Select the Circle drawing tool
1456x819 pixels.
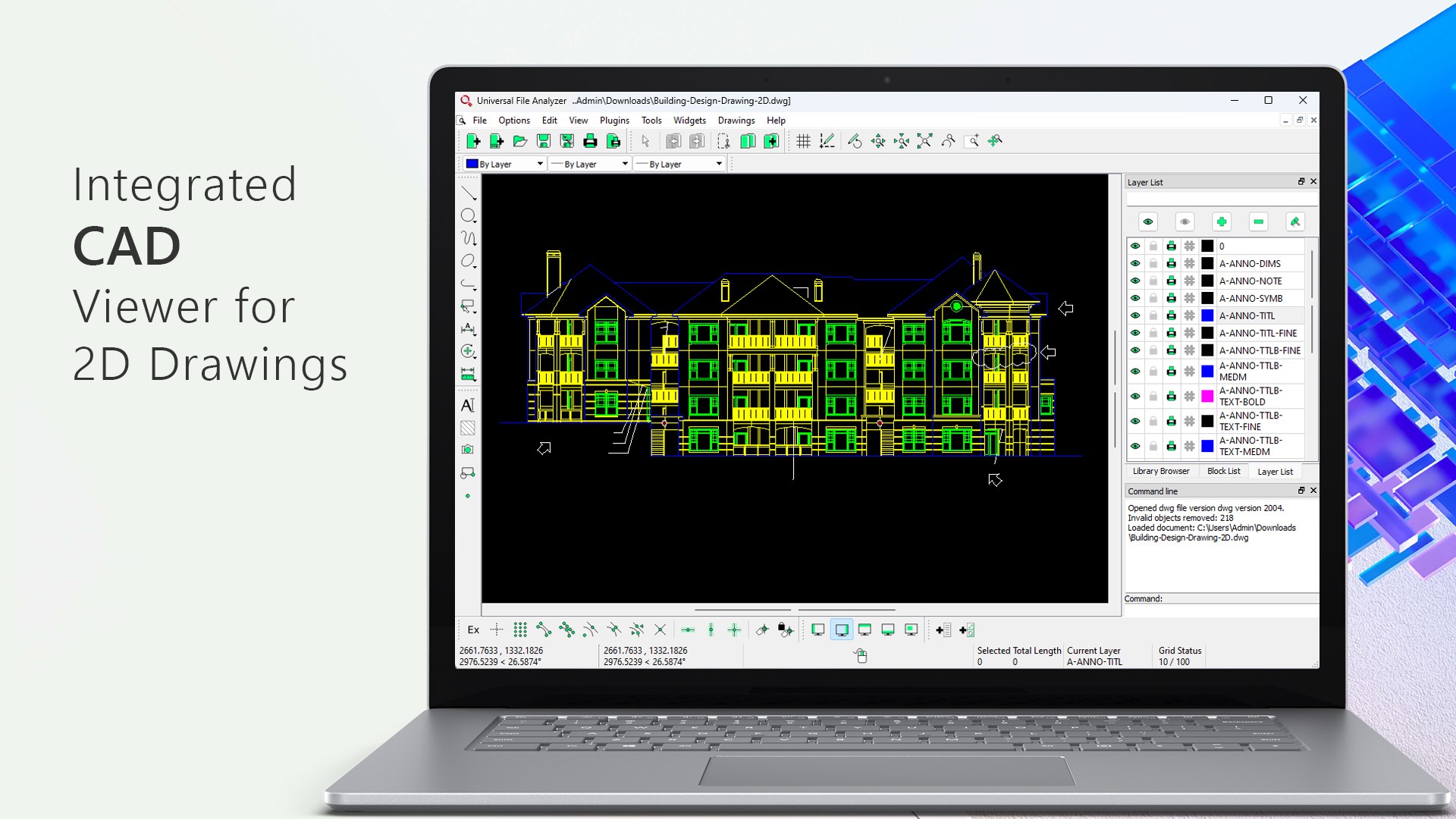click(x=468, y=215)
